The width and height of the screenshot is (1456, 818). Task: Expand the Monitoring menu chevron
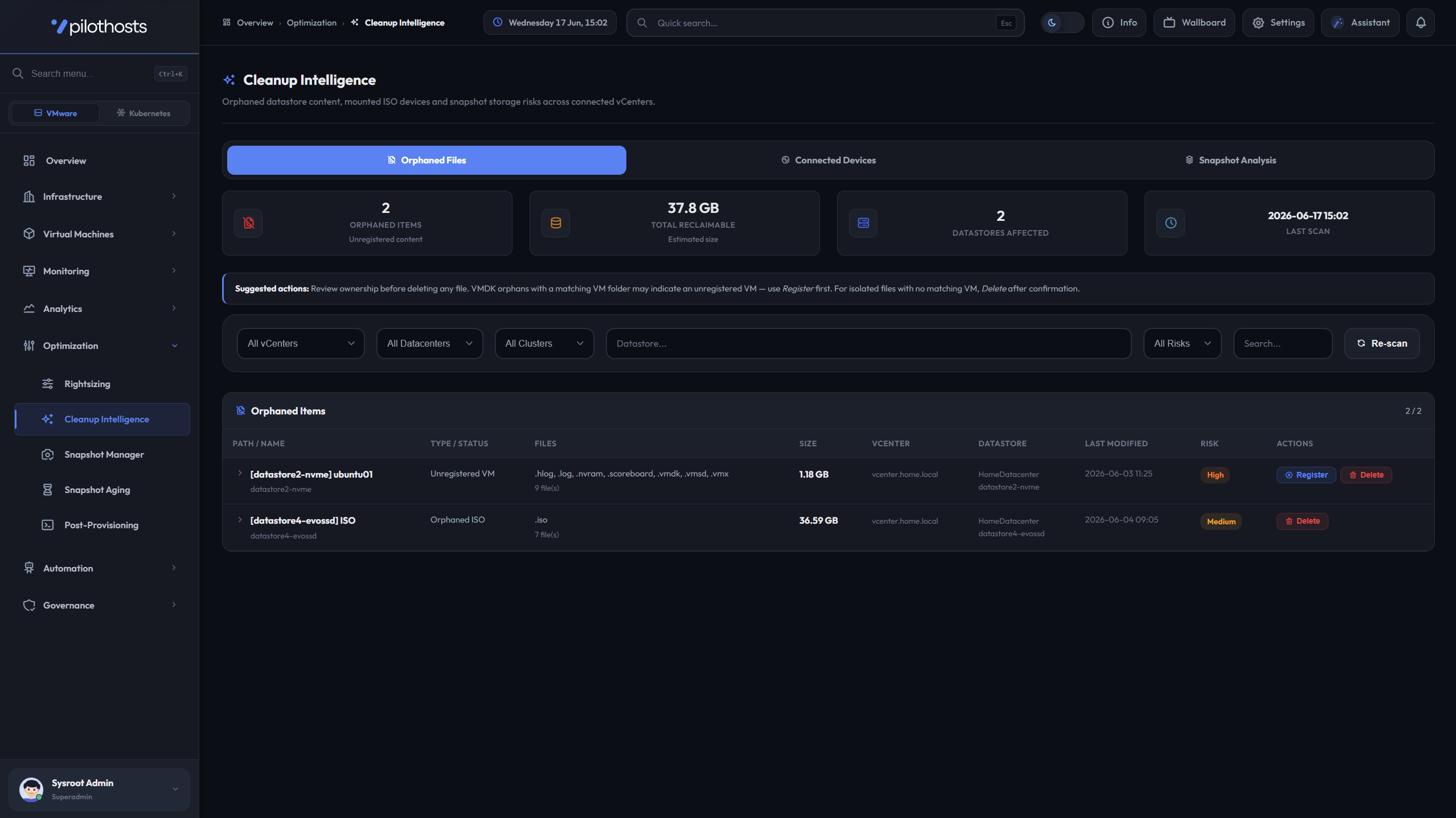pos(174,271)
